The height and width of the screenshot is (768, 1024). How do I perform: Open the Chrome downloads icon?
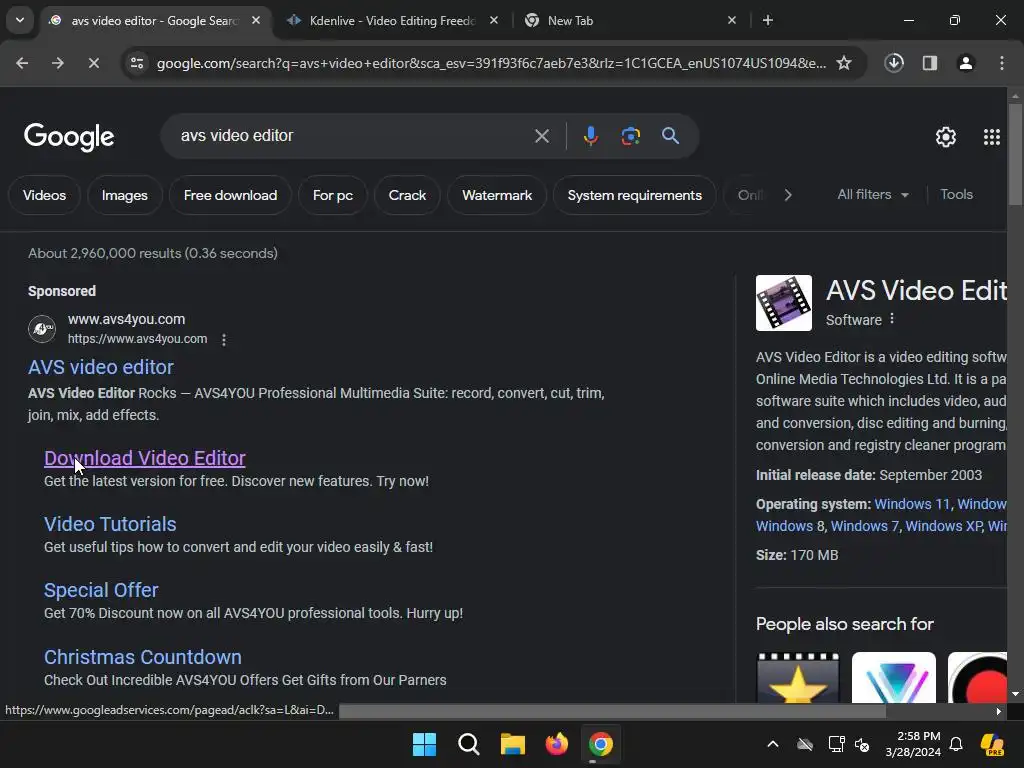point(894,63)
